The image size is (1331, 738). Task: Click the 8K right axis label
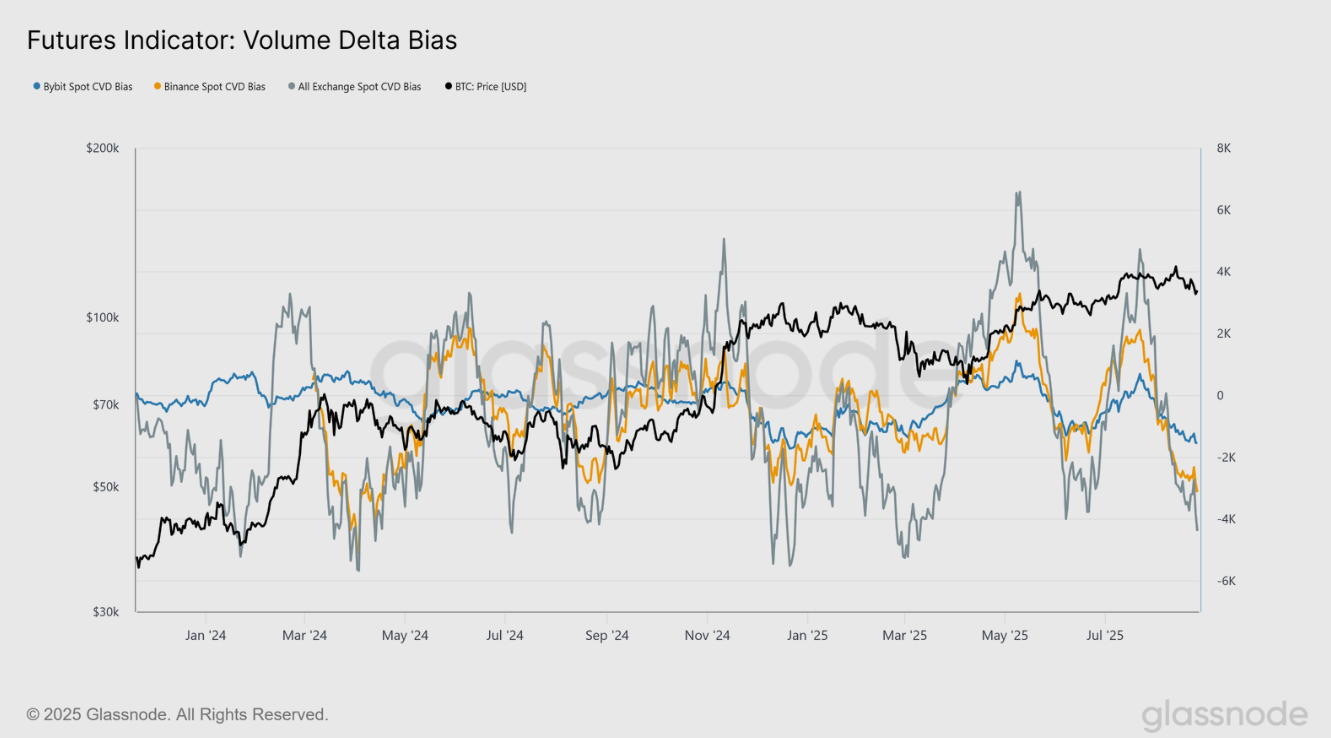pos(1223,148)
